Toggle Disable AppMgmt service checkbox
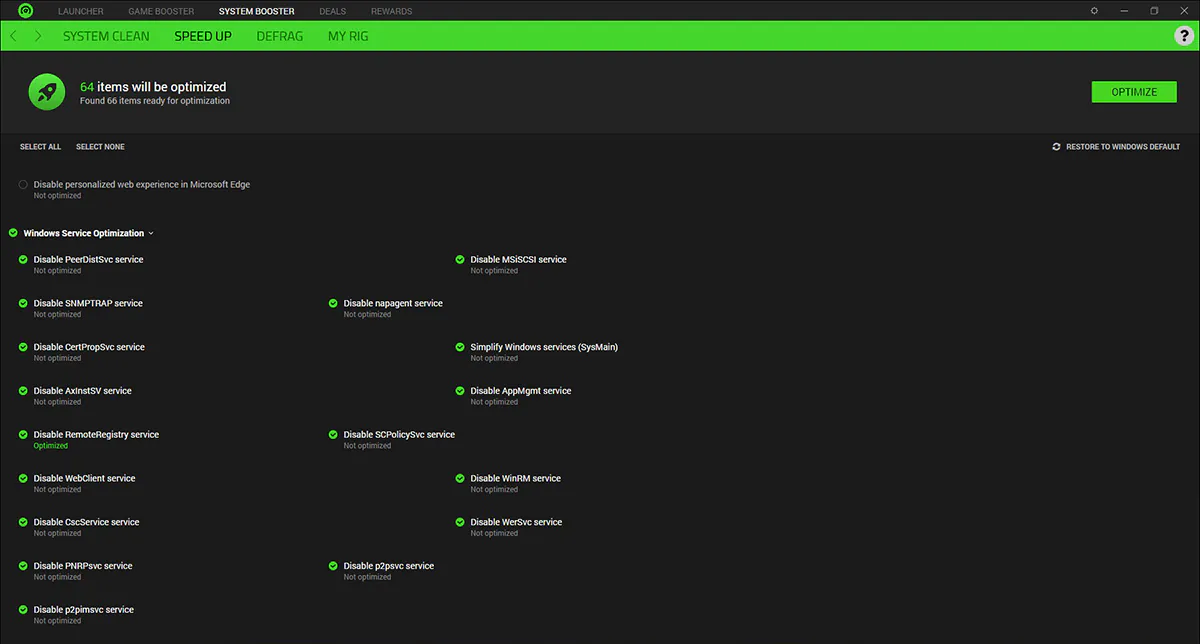Image resolution: width=1200 pixels, height=644 pixels. pos(460,391)
